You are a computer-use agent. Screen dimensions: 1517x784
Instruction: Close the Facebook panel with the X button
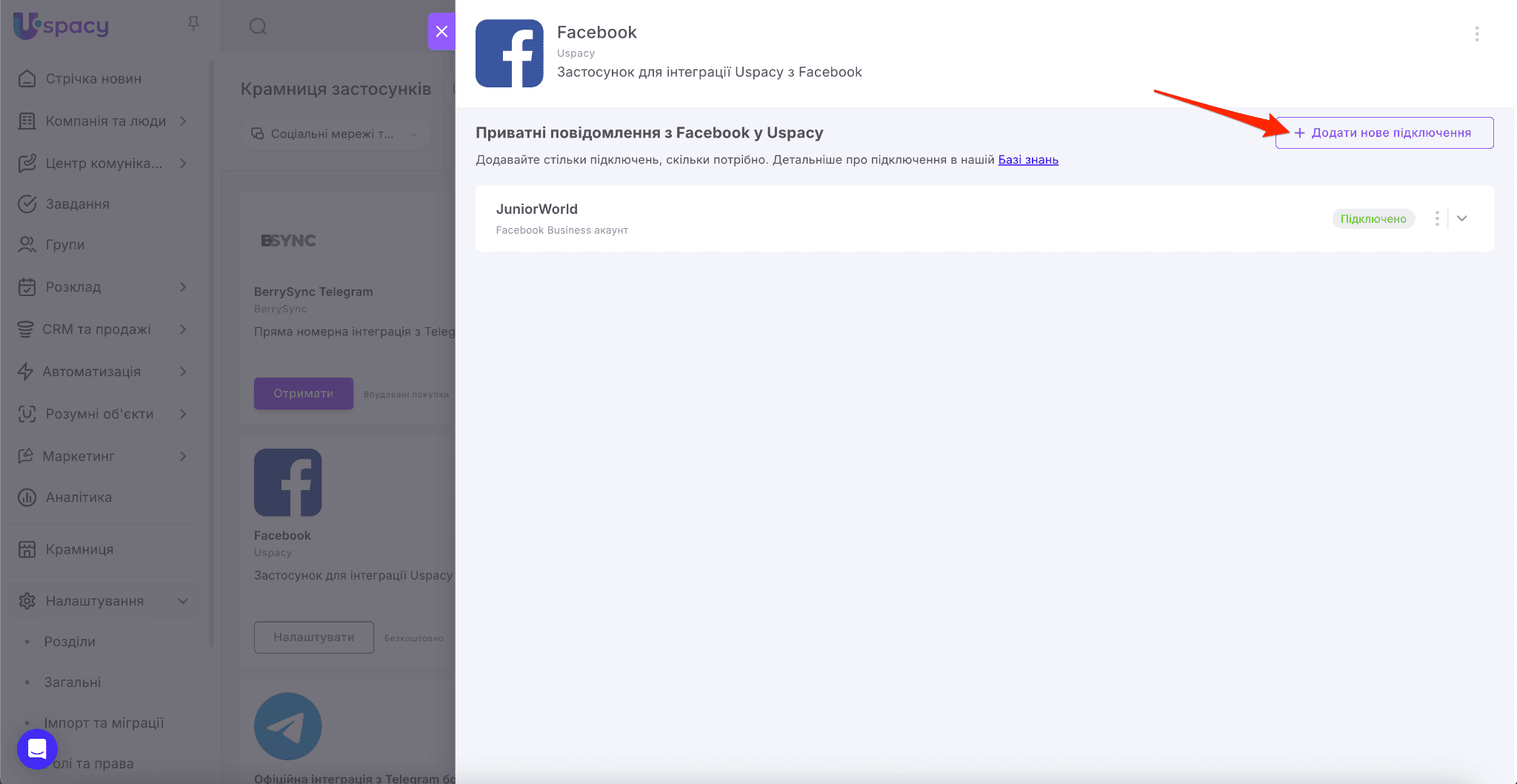click(x=441, y=31)
